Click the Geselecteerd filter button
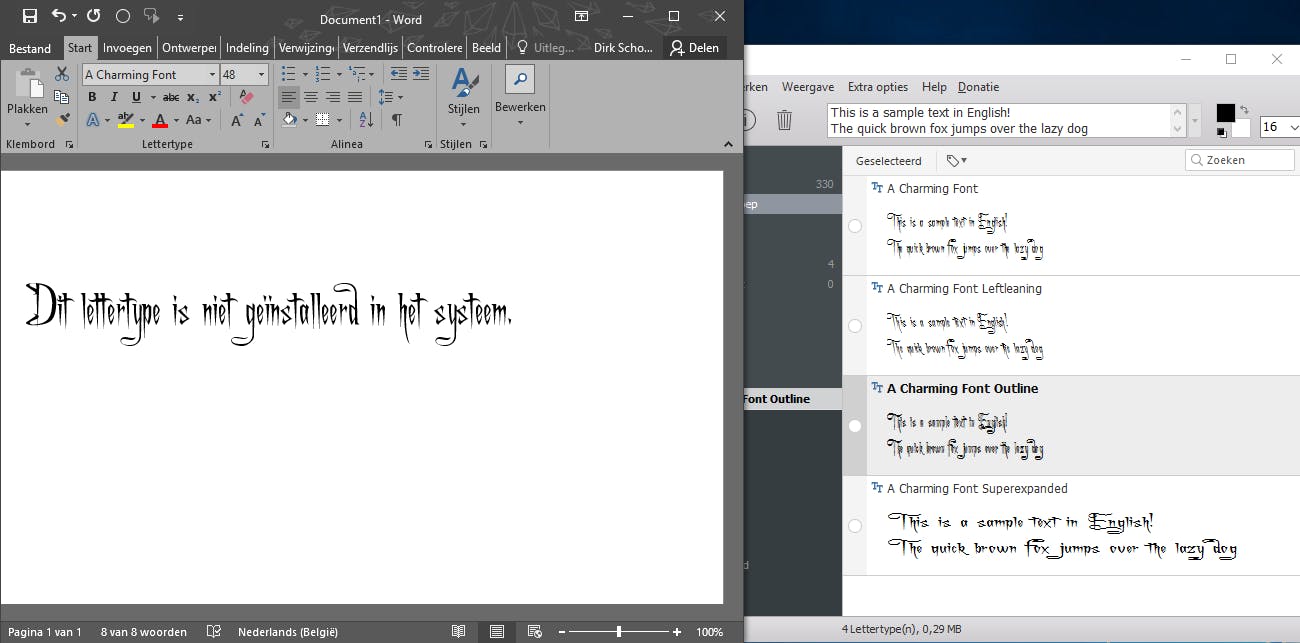 (888, 160)
